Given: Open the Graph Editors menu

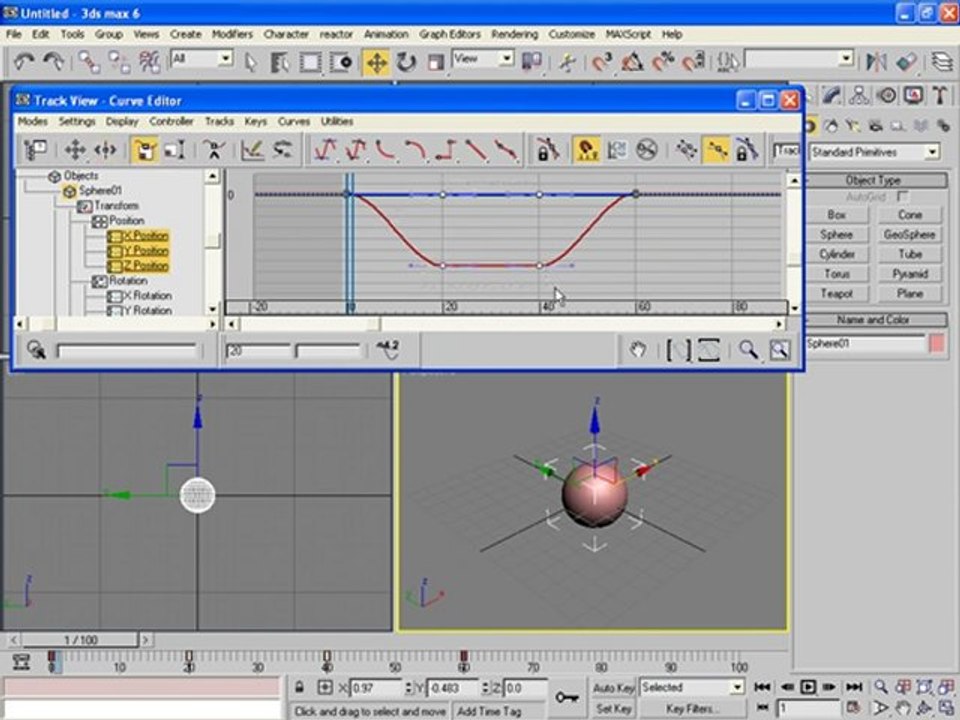Looking at the screenshot, I should [450, 34].
